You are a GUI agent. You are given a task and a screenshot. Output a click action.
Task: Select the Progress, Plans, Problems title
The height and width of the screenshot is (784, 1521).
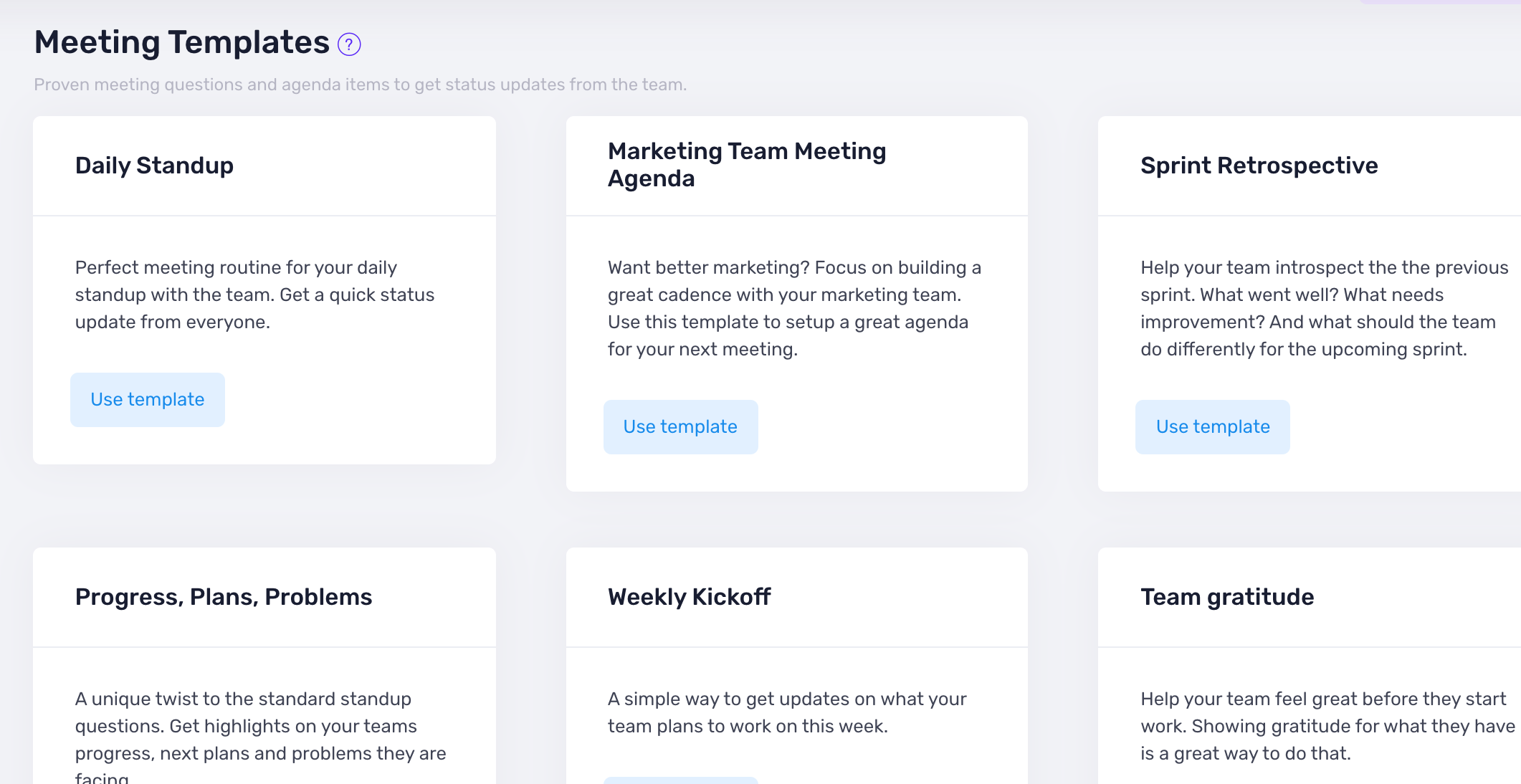tap(224, 597)
